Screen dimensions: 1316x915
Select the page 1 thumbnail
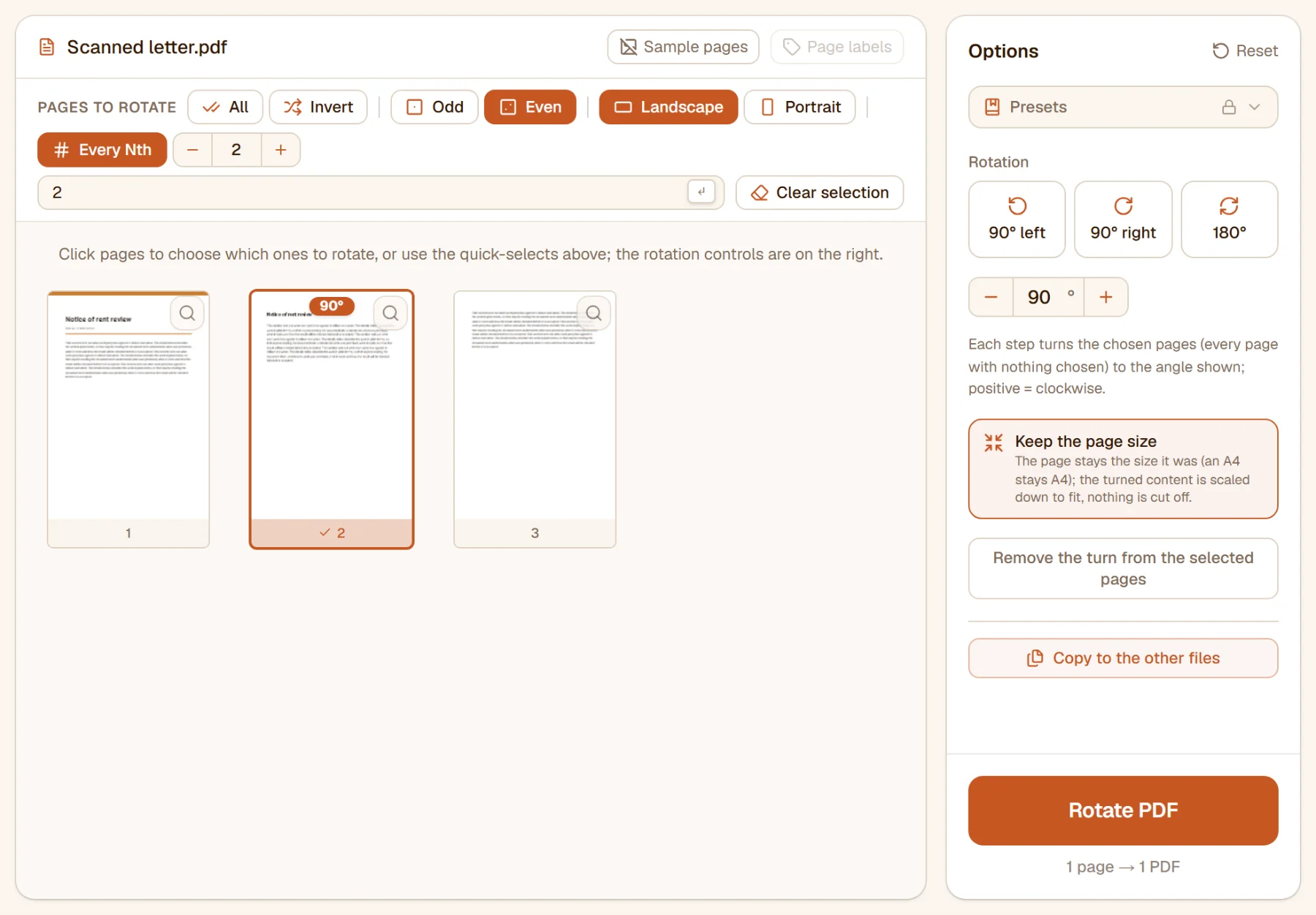pyautogui.click(x=128, y=419)
